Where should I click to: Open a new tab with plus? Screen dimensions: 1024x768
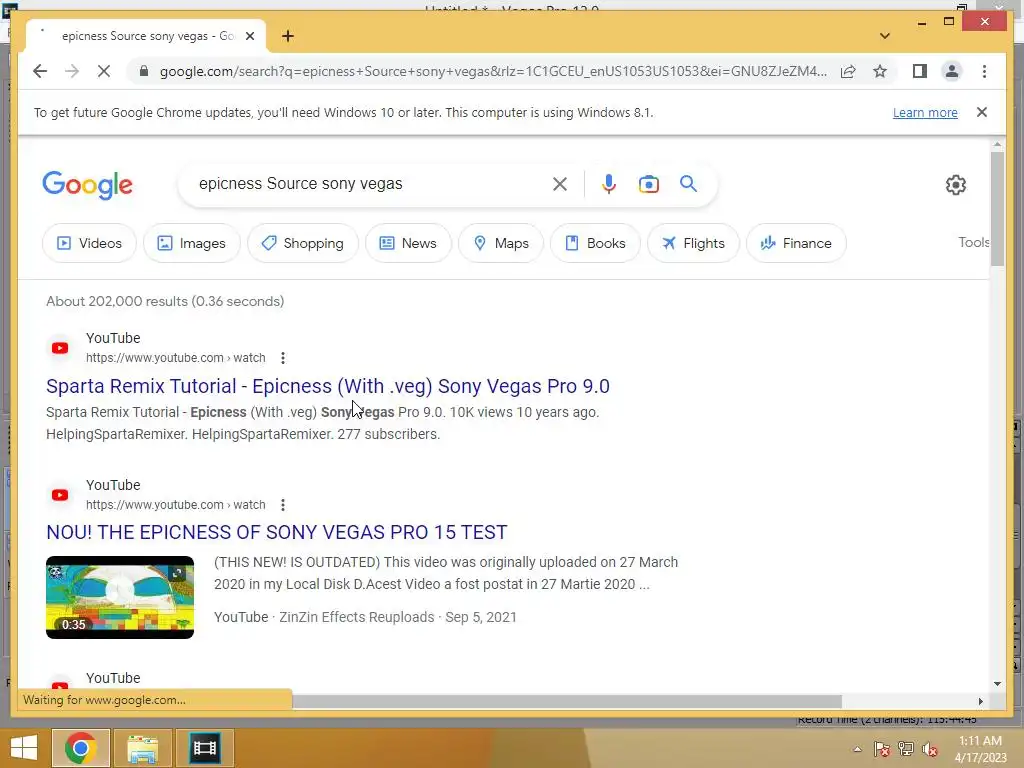[288, 36]
